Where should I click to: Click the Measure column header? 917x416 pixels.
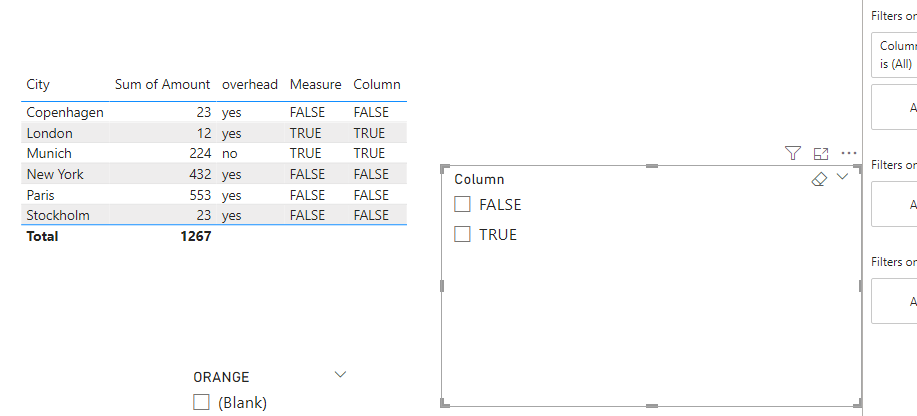click(315, 84)
